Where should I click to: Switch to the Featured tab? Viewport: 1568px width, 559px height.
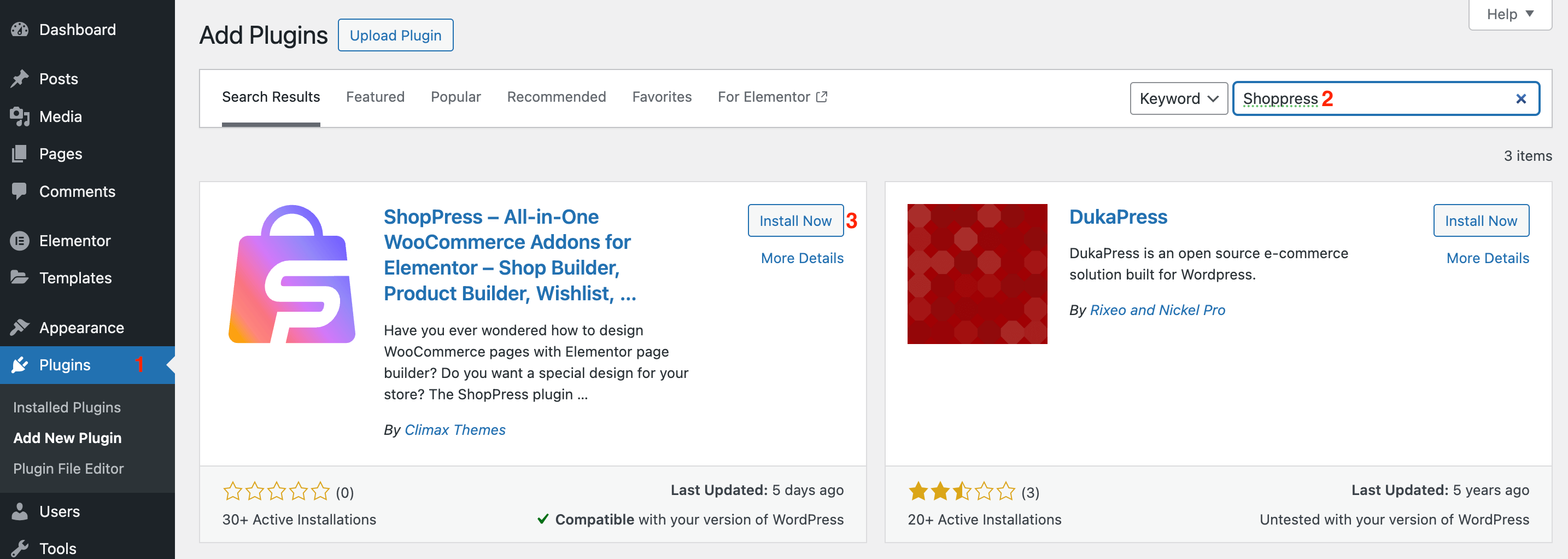click(x=375, y=97)
